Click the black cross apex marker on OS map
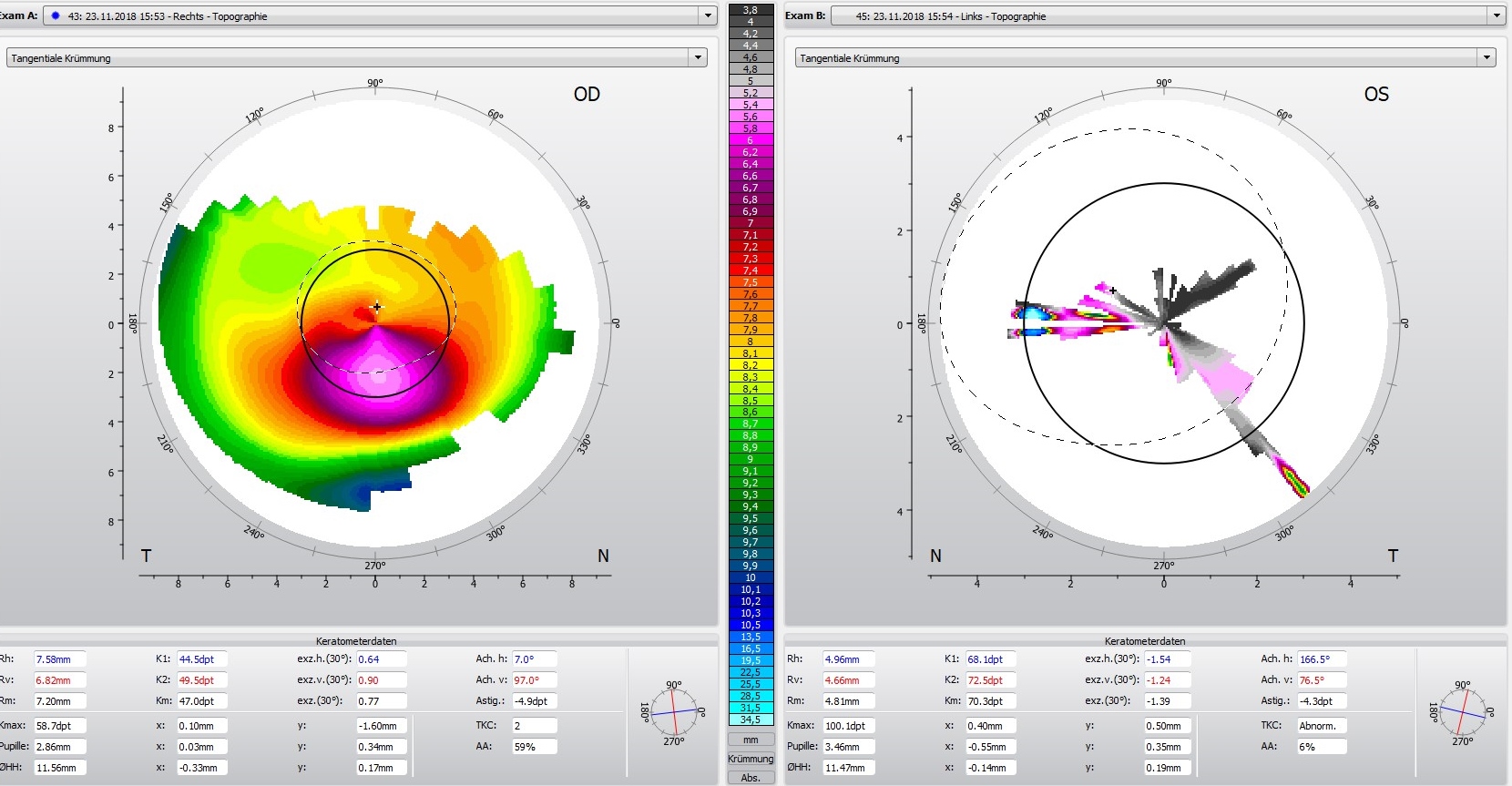Image resolution: width=1512 pixels, height=786 pixels. (x=1113, y=291)
